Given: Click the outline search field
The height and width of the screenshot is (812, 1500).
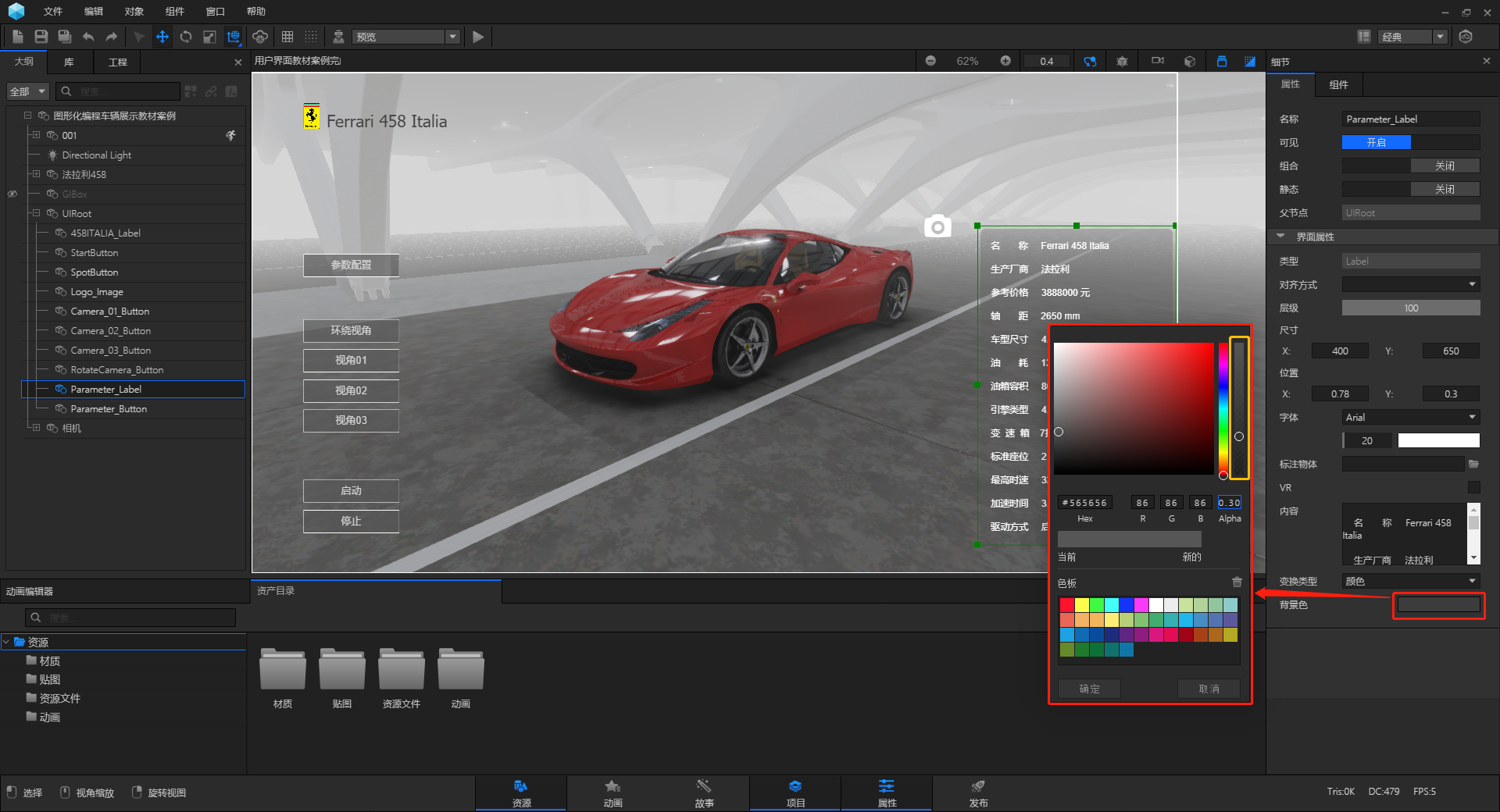Looking at the screenshot, I should (117, 91).
